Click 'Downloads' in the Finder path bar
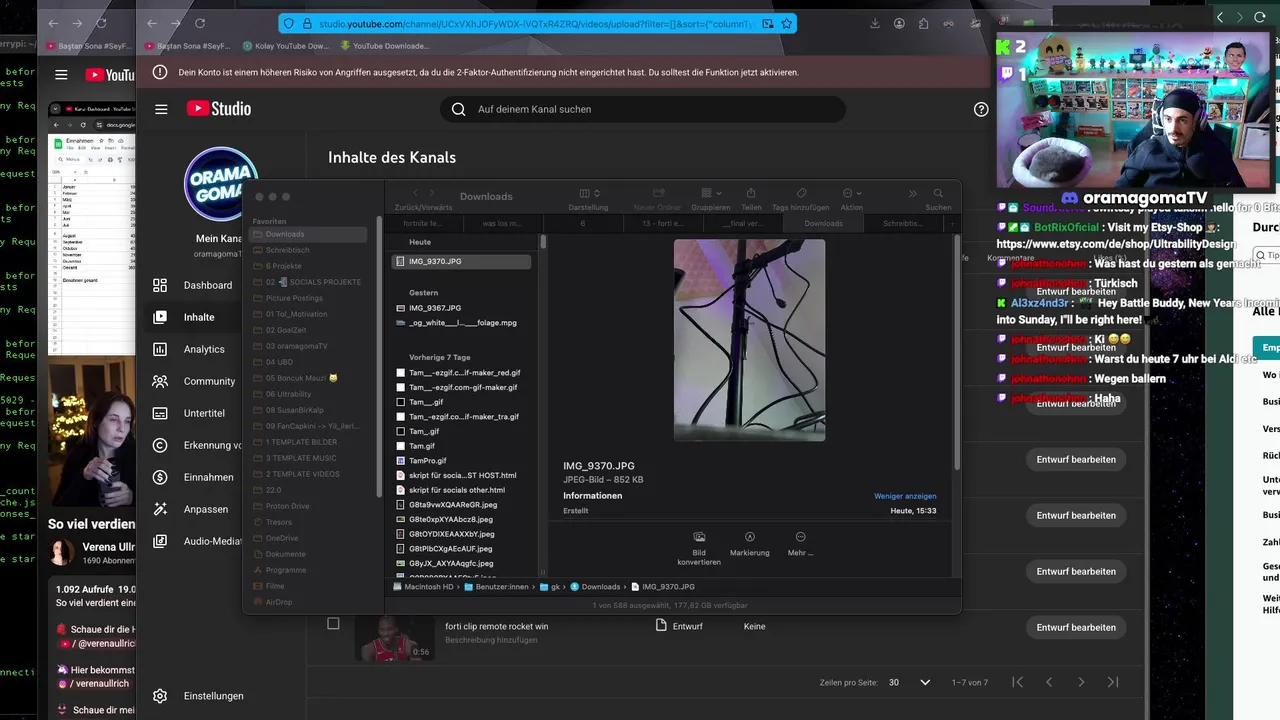The height and width of the screenshot is (720, 1280). (595, 587)
